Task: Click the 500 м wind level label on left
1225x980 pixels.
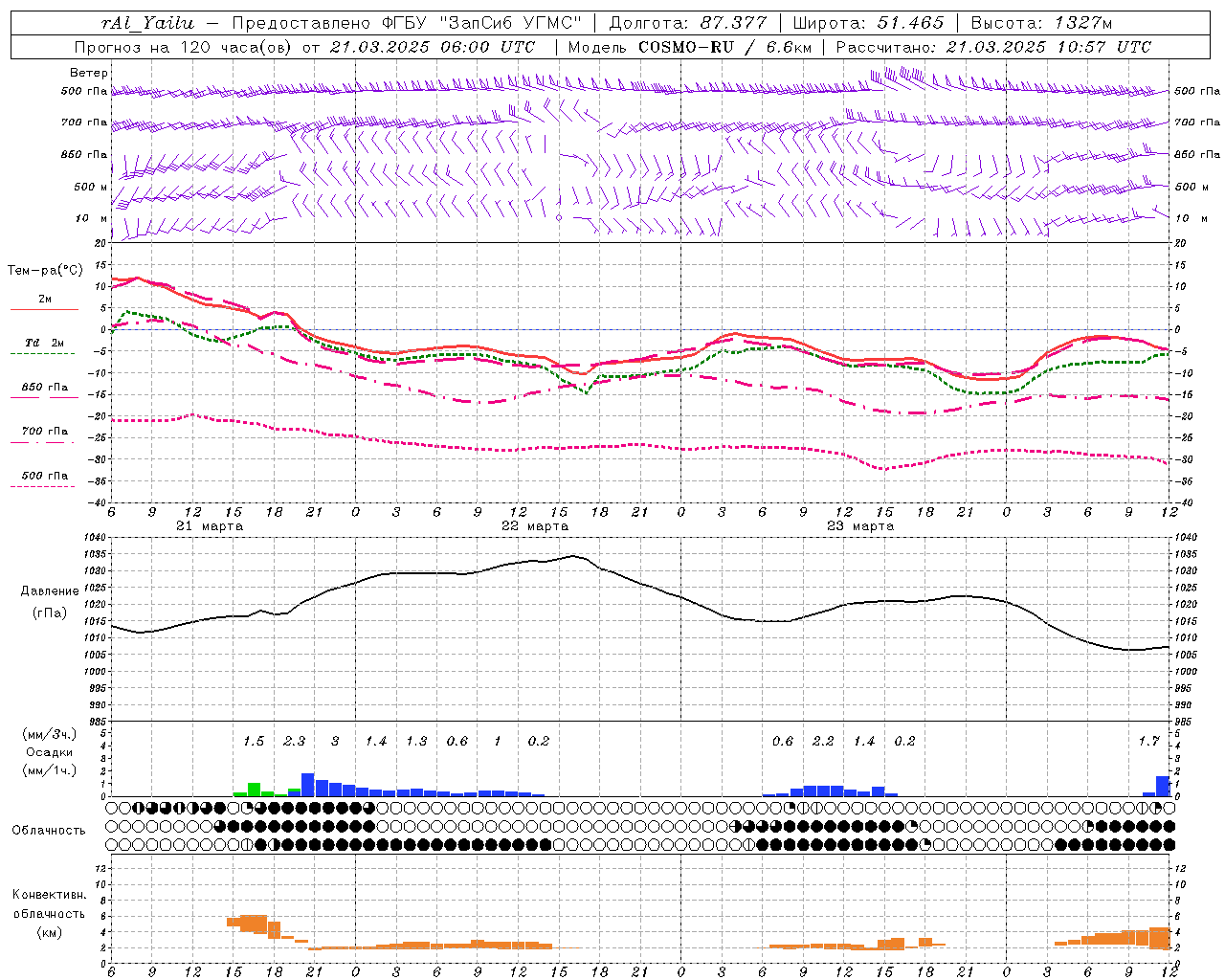Action: pyautogui.click(x=91, y=187)
